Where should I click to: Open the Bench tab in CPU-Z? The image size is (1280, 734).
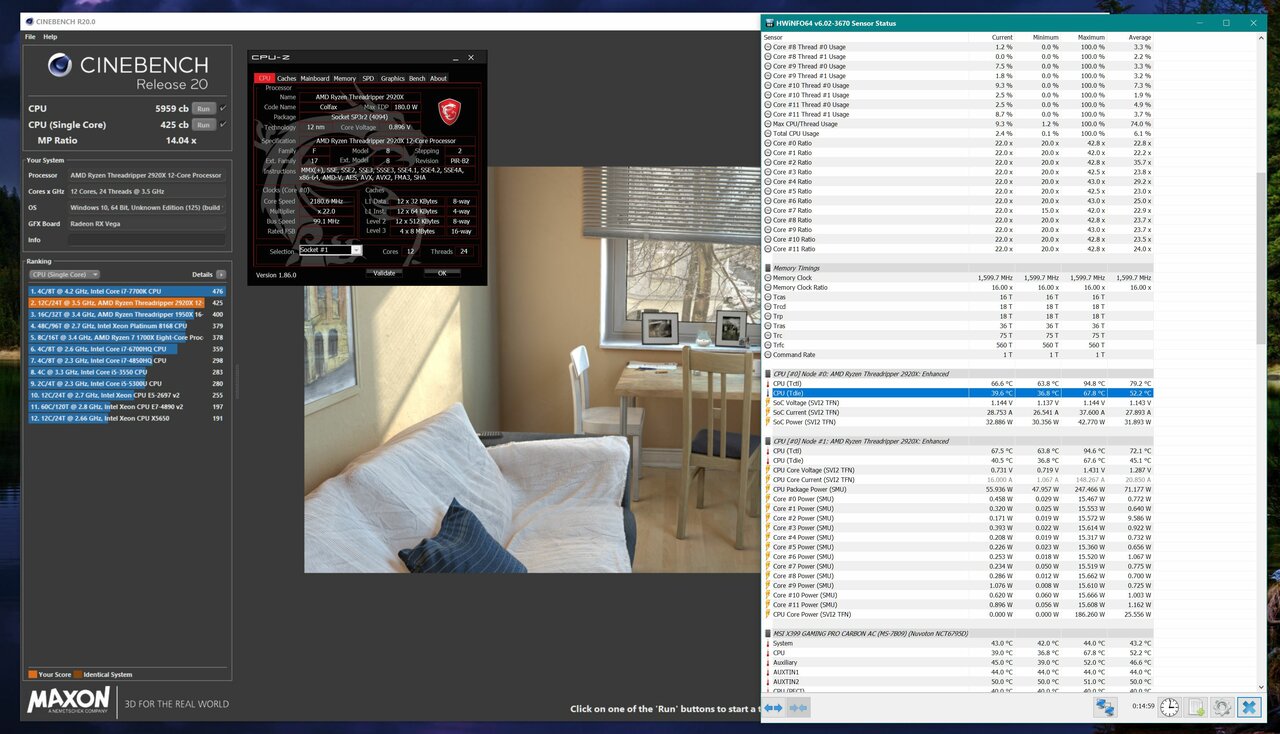pyautogui.click(x=417, y=78)
